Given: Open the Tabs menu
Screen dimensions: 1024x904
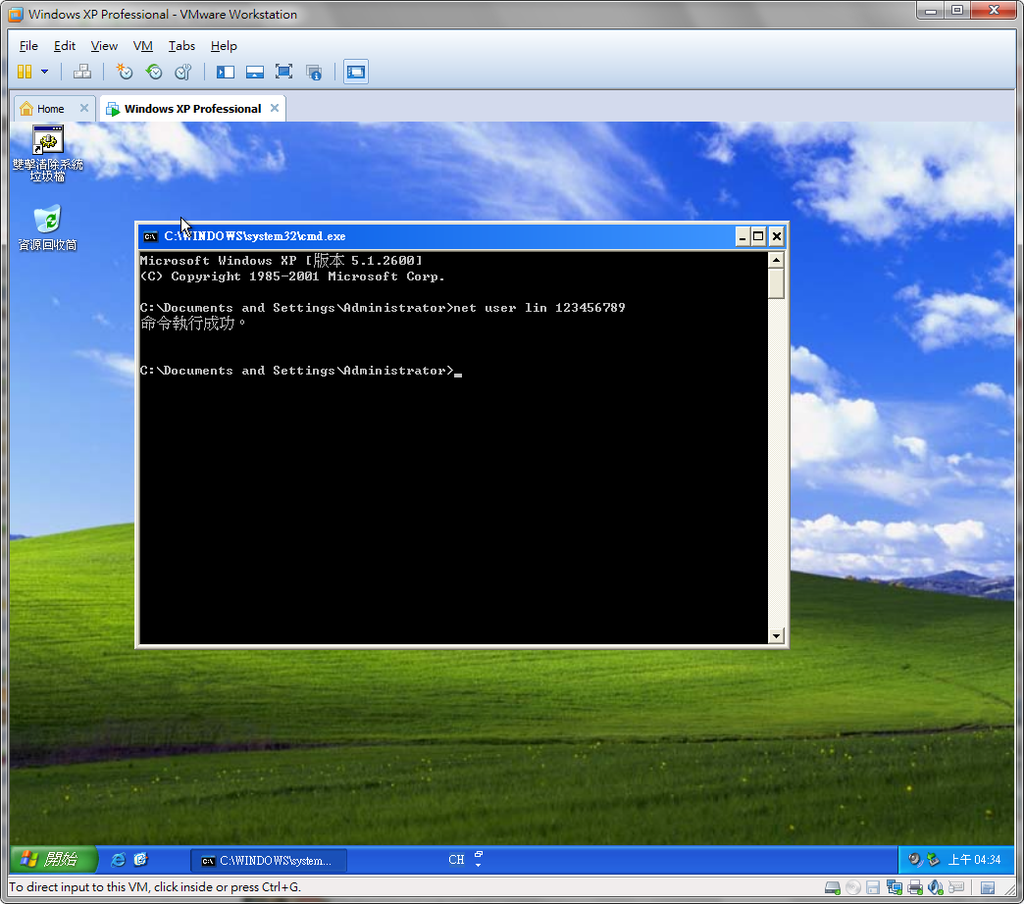Looking at the screenshot, I should [182, 46].
